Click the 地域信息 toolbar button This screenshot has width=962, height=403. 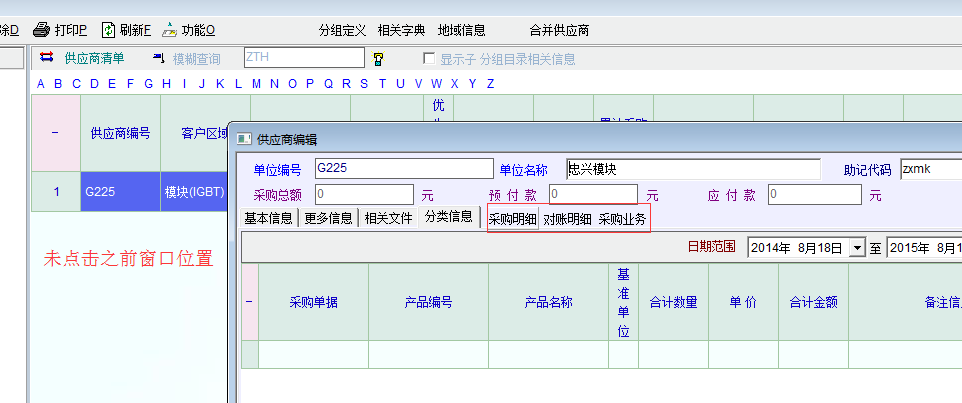click(x=462, y=30)
